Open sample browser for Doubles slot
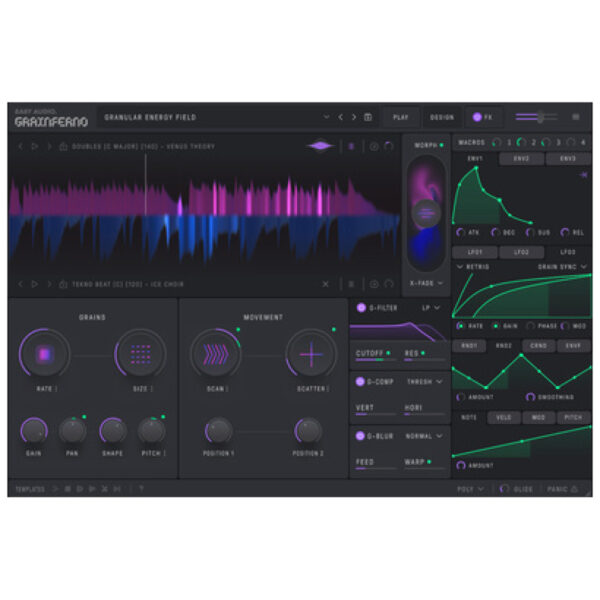 pyautogui.click(x=63, y=146)
